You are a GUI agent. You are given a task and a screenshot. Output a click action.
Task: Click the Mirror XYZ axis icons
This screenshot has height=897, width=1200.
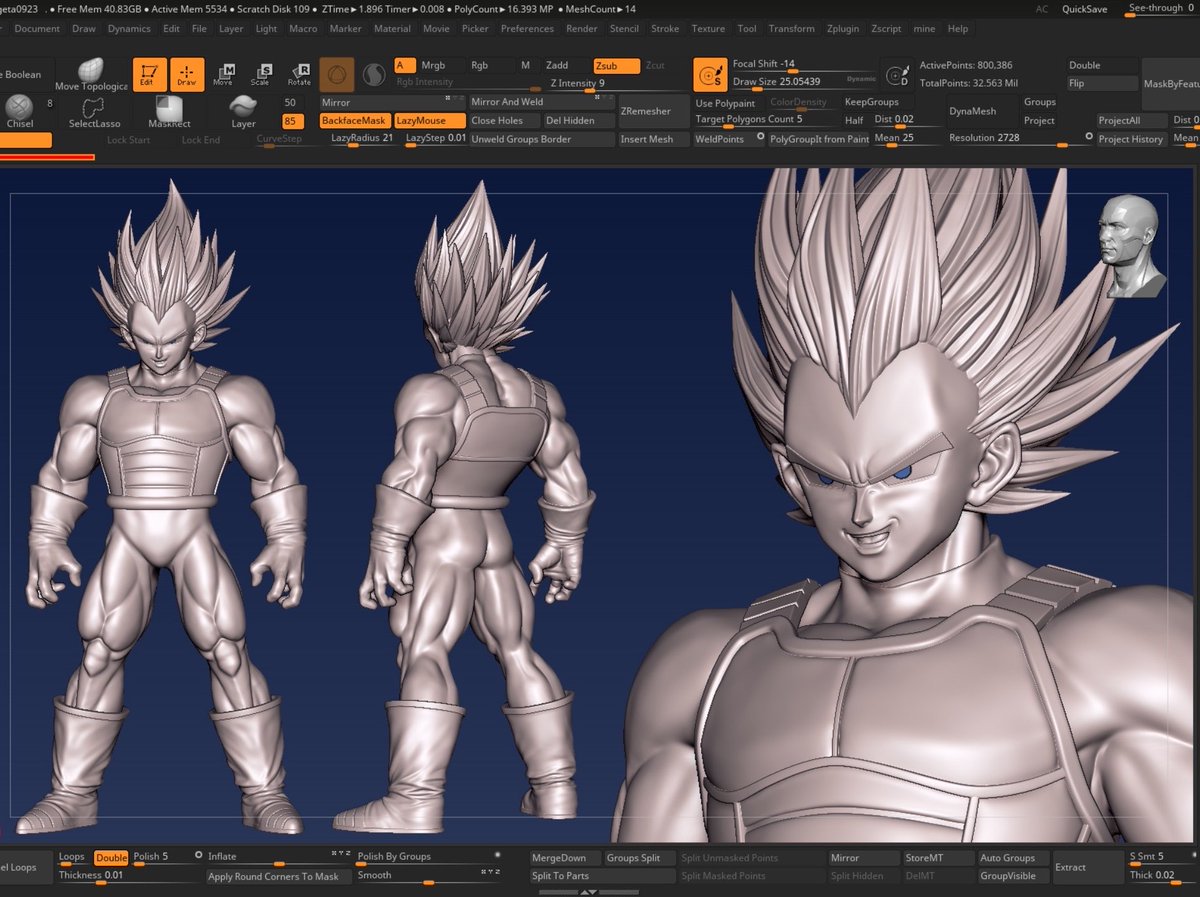pyautogui.click(x=455, y=99)
